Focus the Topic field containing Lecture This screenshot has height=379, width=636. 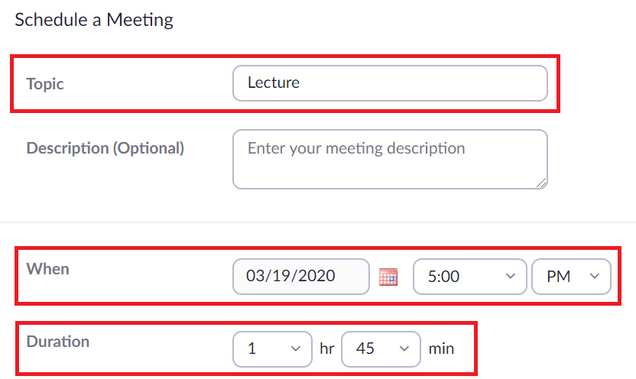(x=390, y=83)
